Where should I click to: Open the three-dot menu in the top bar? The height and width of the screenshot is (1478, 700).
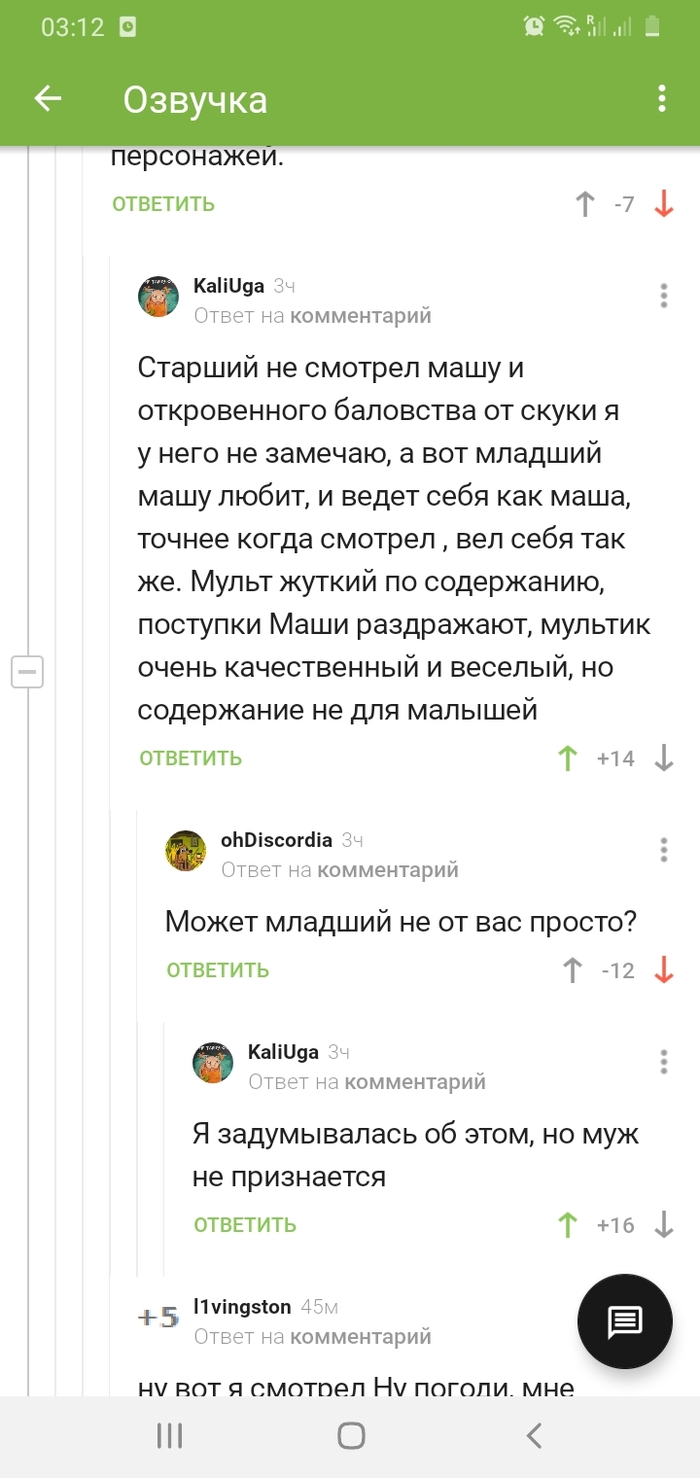660,99
